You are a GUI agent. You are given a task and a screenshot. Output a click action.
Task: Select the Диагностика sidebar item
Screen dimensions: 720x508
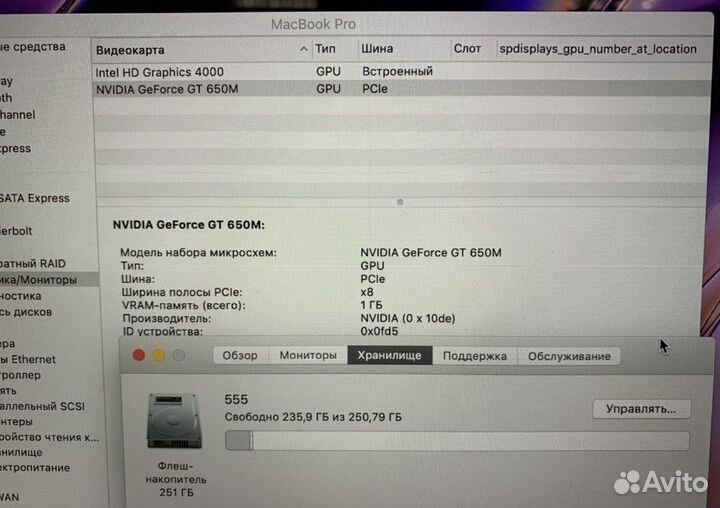[x=21, y=296]
